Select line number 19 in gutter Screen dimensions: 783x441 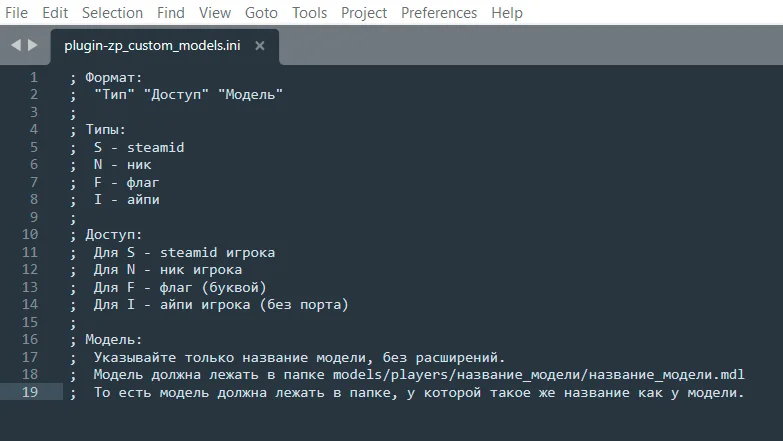click(x=30, y=392)
